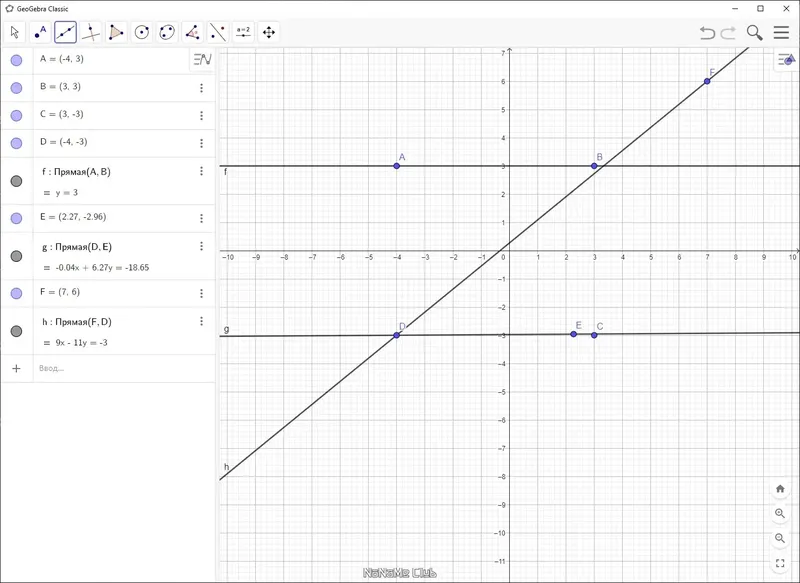
Task: Open the search magnifier
Action: tap(755, 33)
